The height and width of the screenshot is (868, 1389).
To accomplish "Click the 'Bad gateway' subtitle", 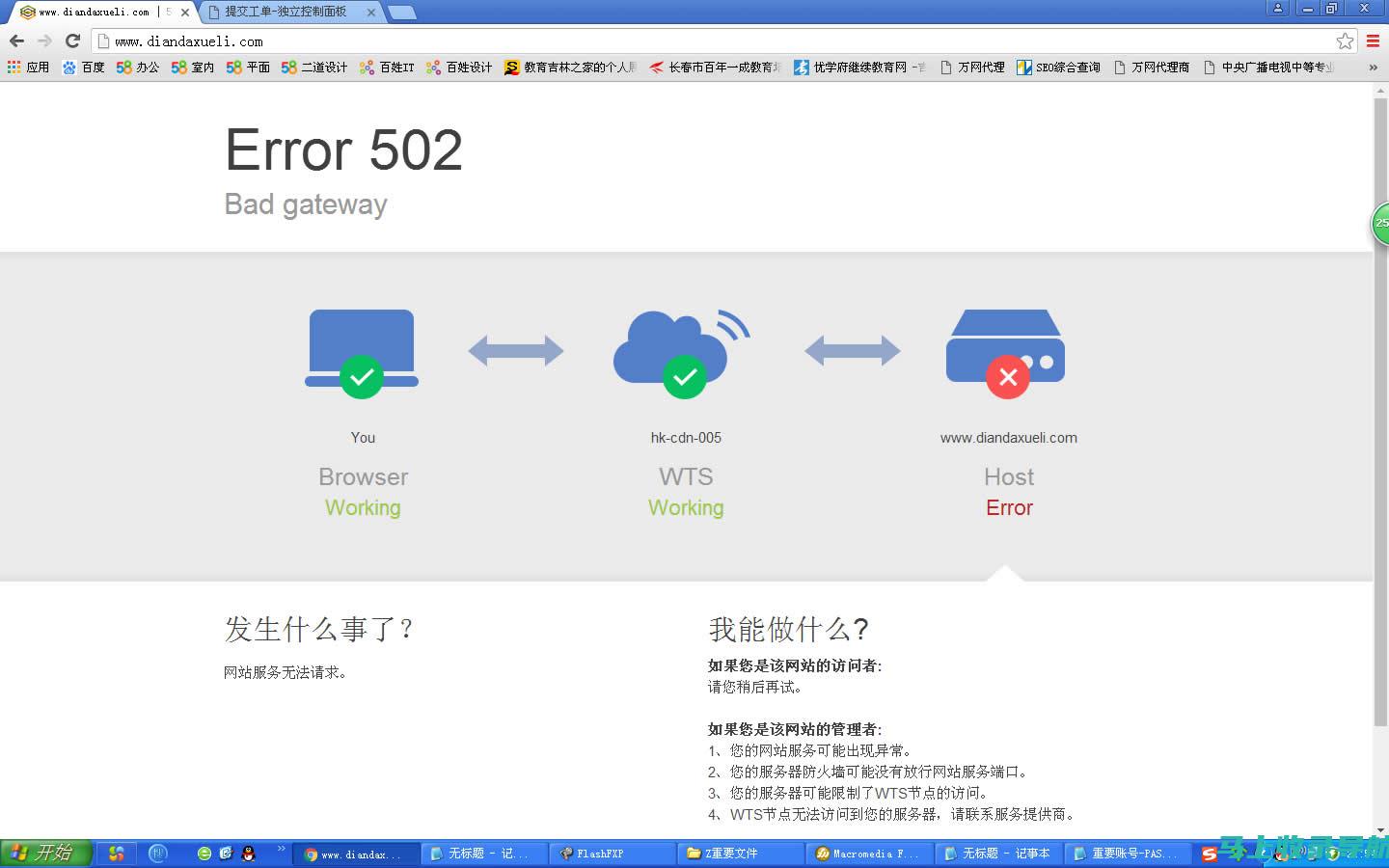I will [x=306, y=204].
